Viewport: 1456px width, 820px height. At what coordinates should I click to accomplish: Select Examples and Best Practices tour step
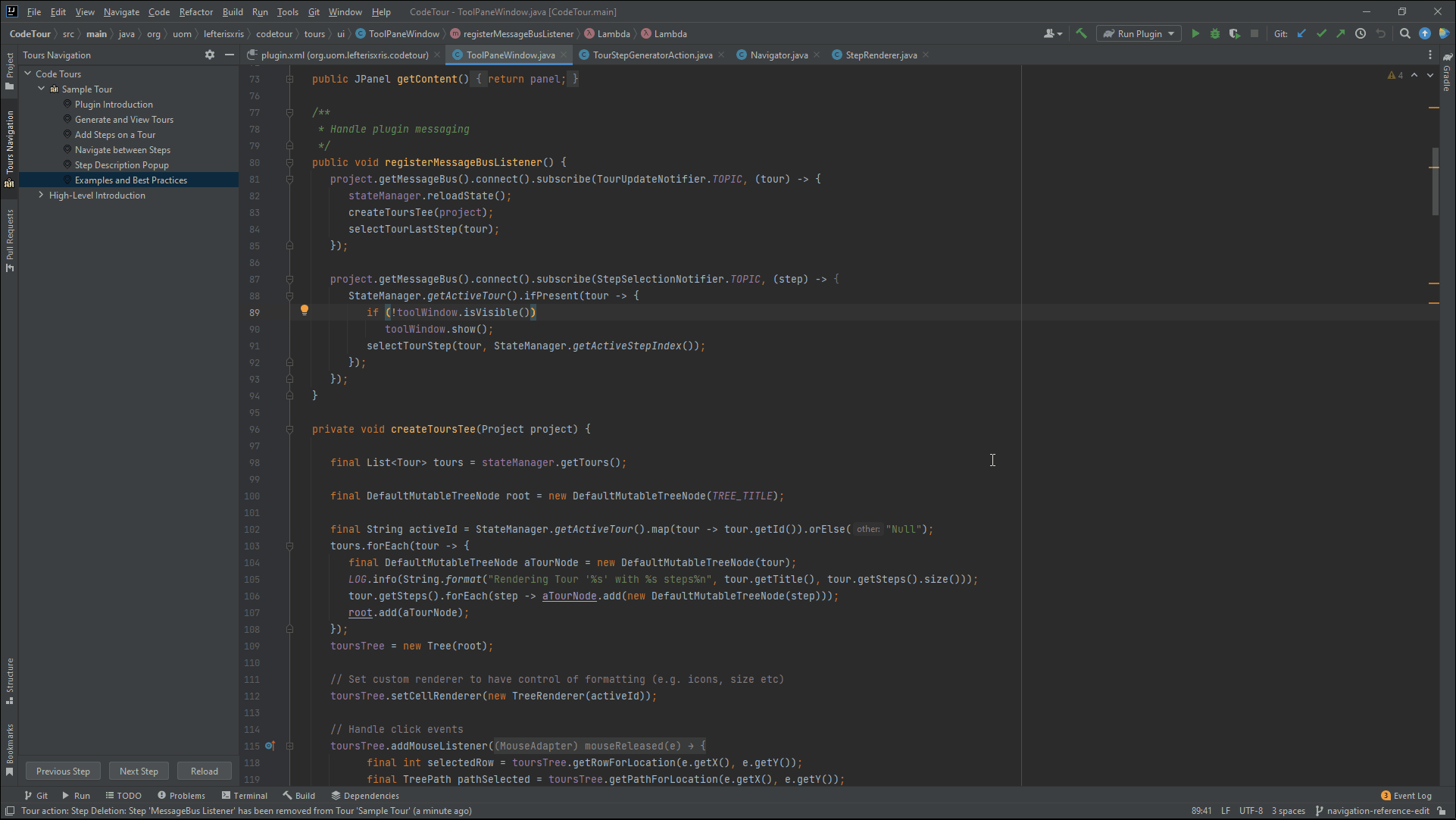[x=131, y=180]
